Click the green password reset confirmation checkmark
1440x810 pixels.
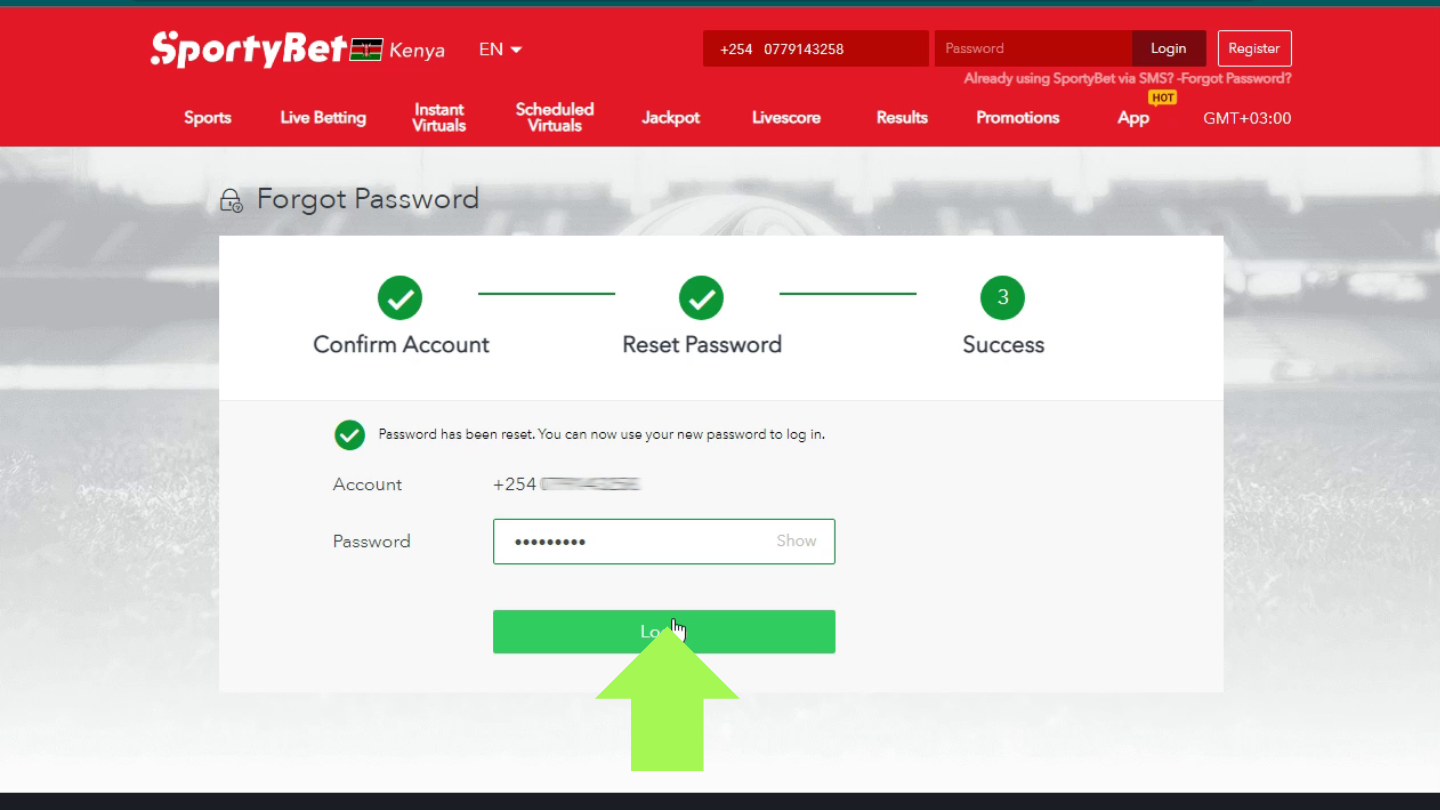[349, 435]
